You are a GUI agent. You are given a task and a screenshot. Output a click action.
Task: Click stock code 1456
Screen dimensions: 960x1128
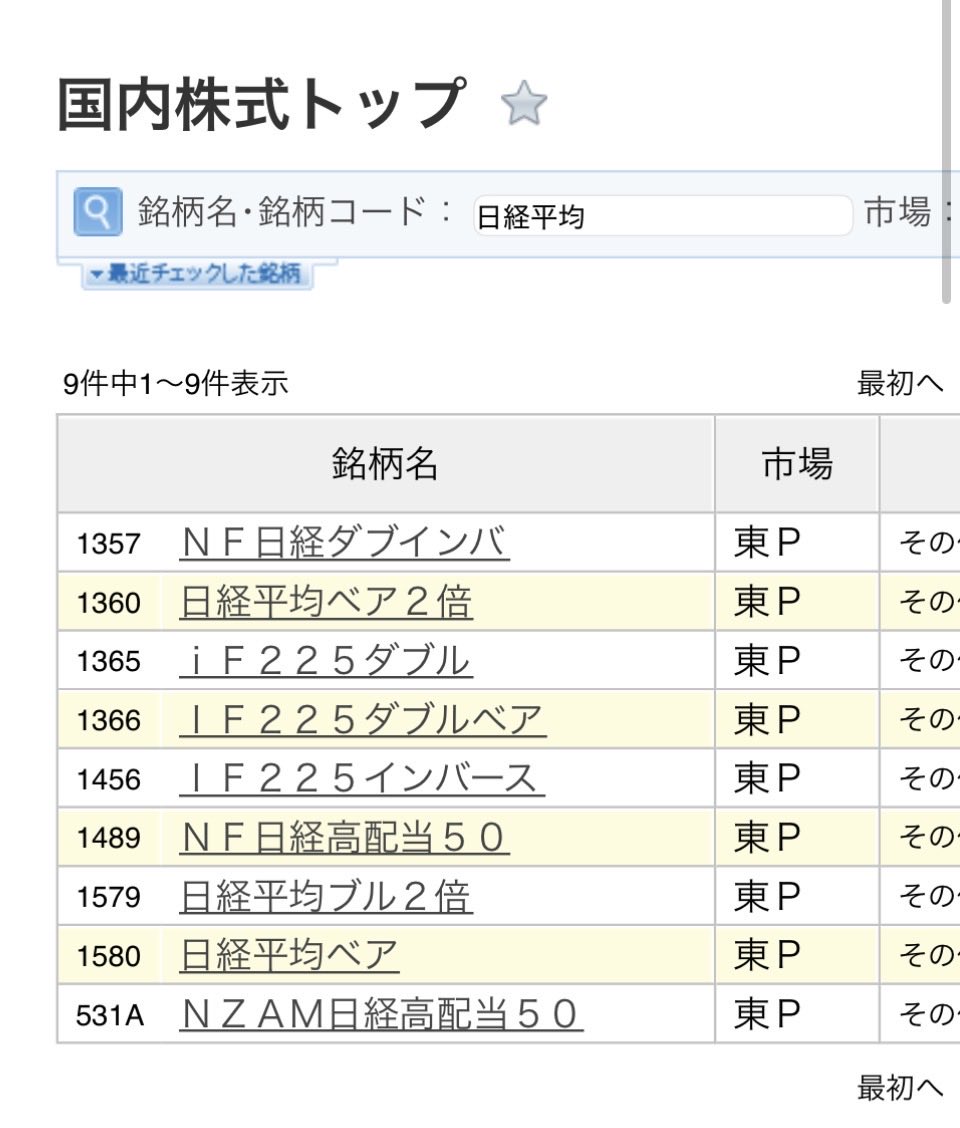click(109, 780)
